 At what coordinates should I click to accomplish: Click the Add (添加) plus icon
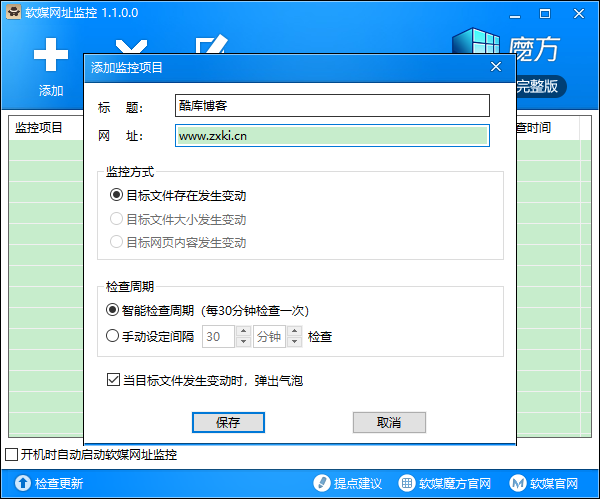[x=50, y=53]
